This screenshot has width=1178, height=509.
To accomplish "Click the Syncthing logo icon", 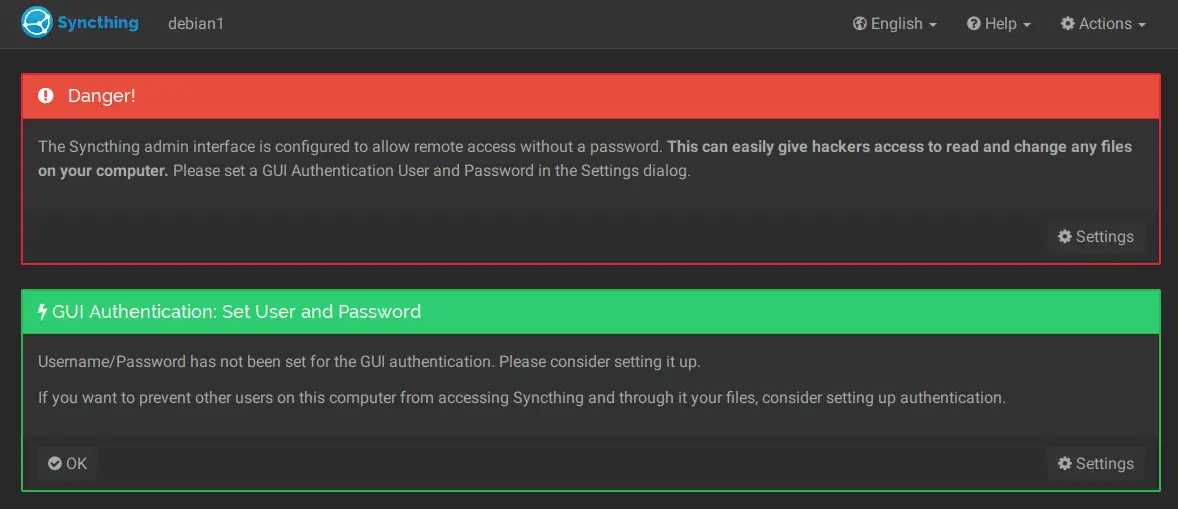I will [37, 23].
